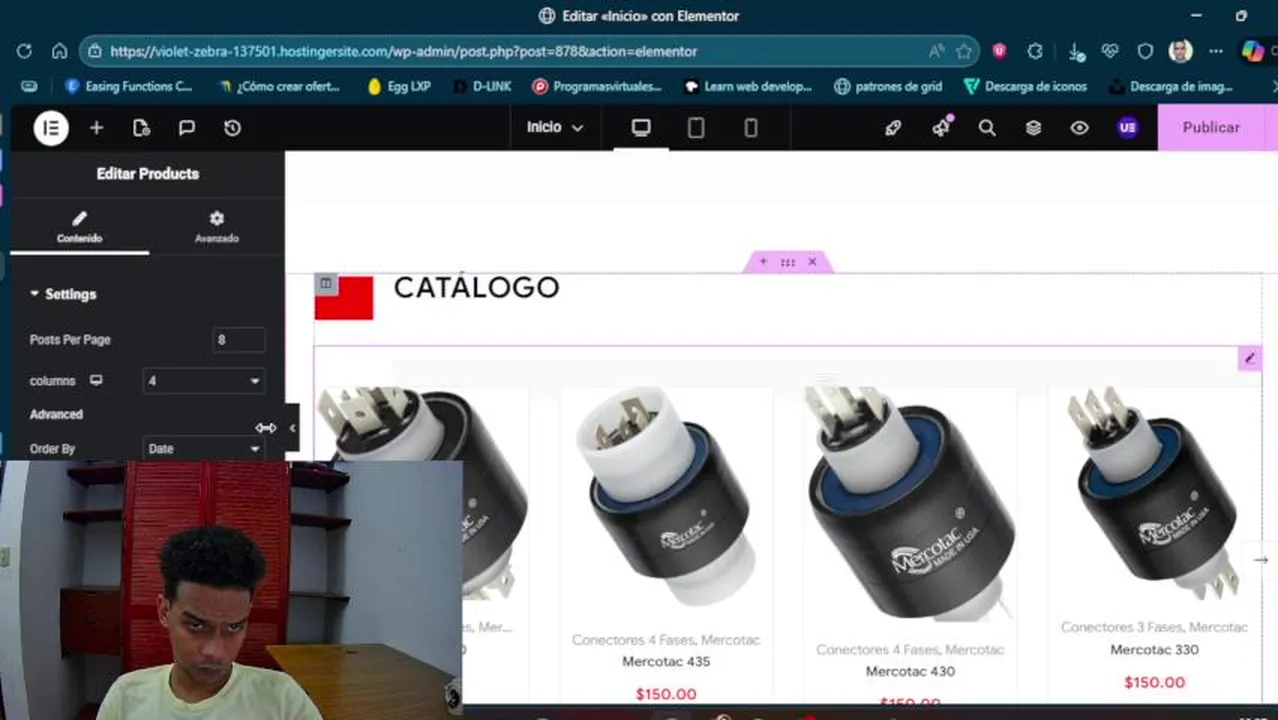This screenshot has width=1278, height=720.
Task: Switch to the Contenido tab
Action: (79, 227)
